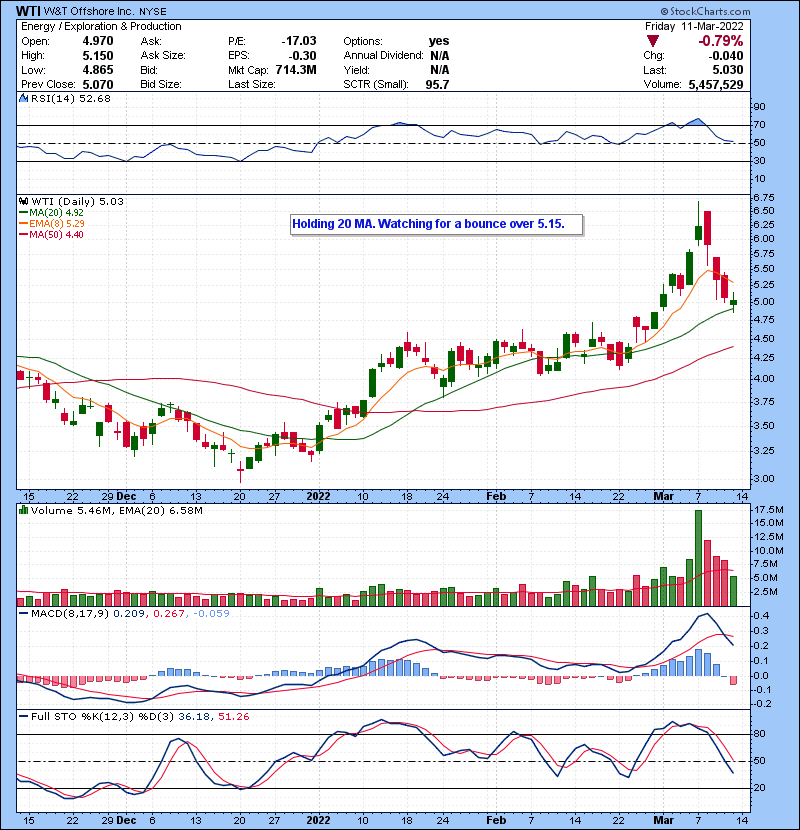This screenshot has height=830, width=800.
Task: Click the red down-triangle change indicator
Action: 652,41
